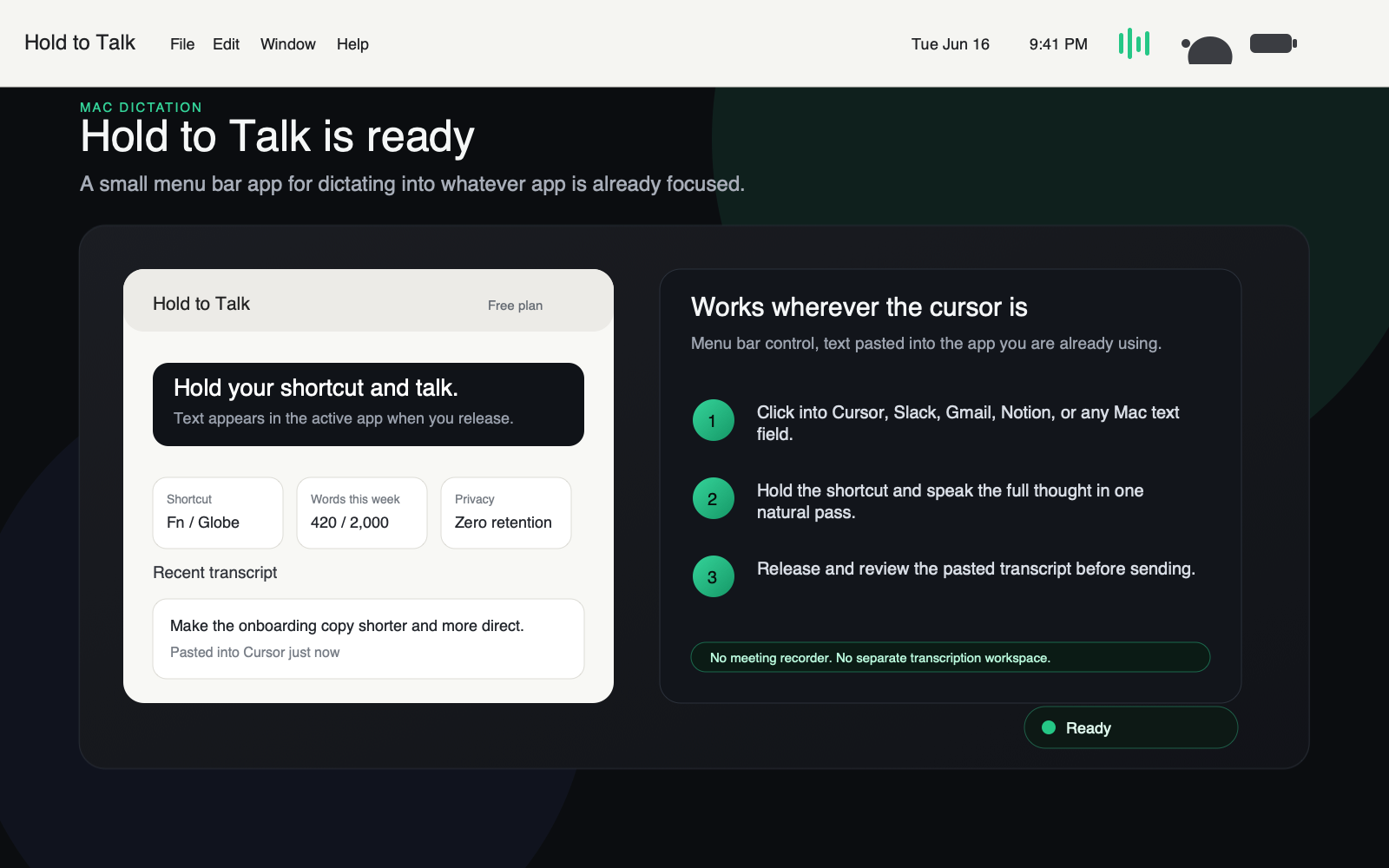Click the Recent transcript label
Image resolution: width=1389 pixels, height=868 pixels.
[x=215, y=573]
